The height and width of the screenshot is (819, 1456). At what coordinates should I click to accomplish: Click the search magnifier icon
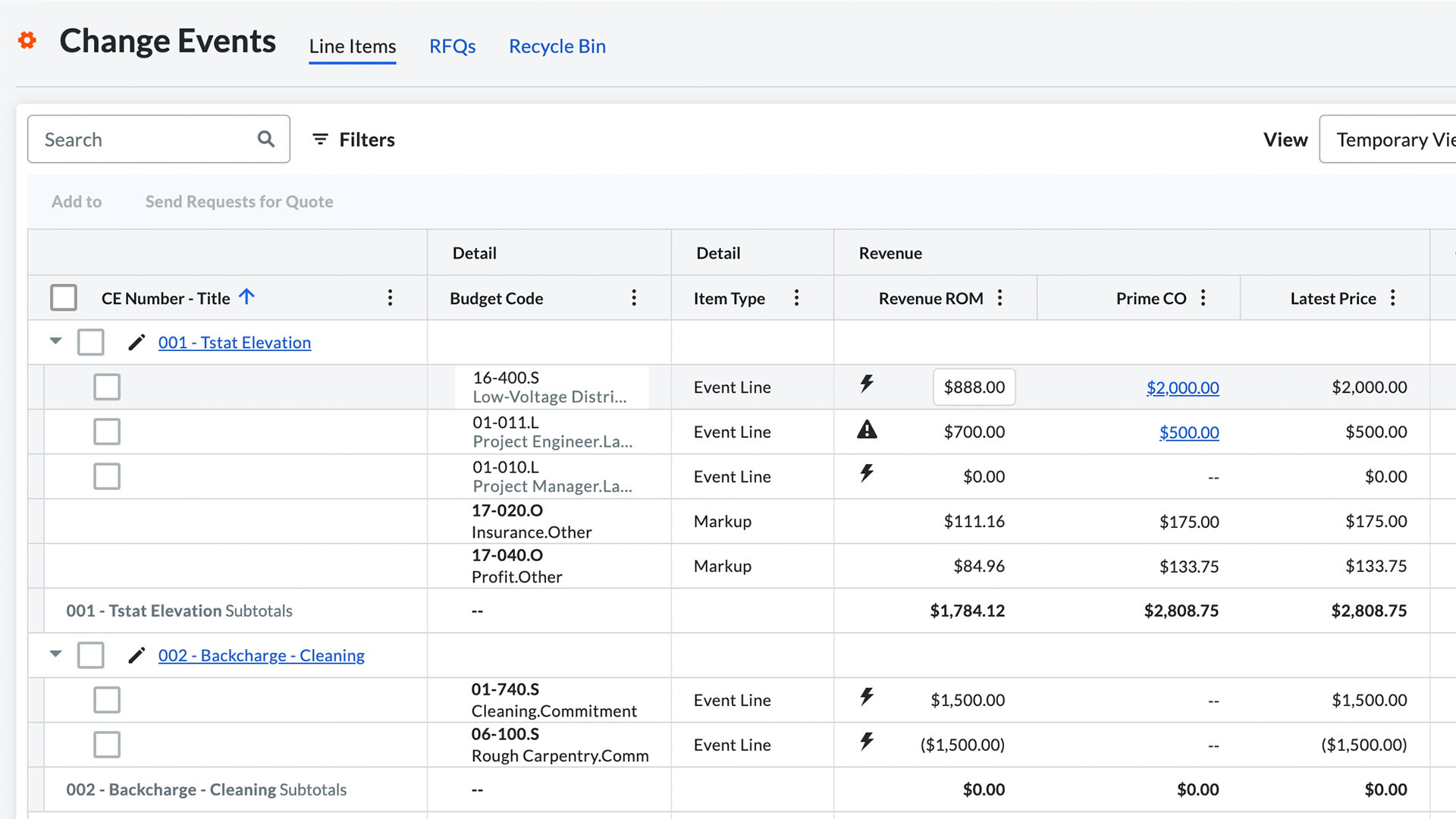(x=265, y=139)
